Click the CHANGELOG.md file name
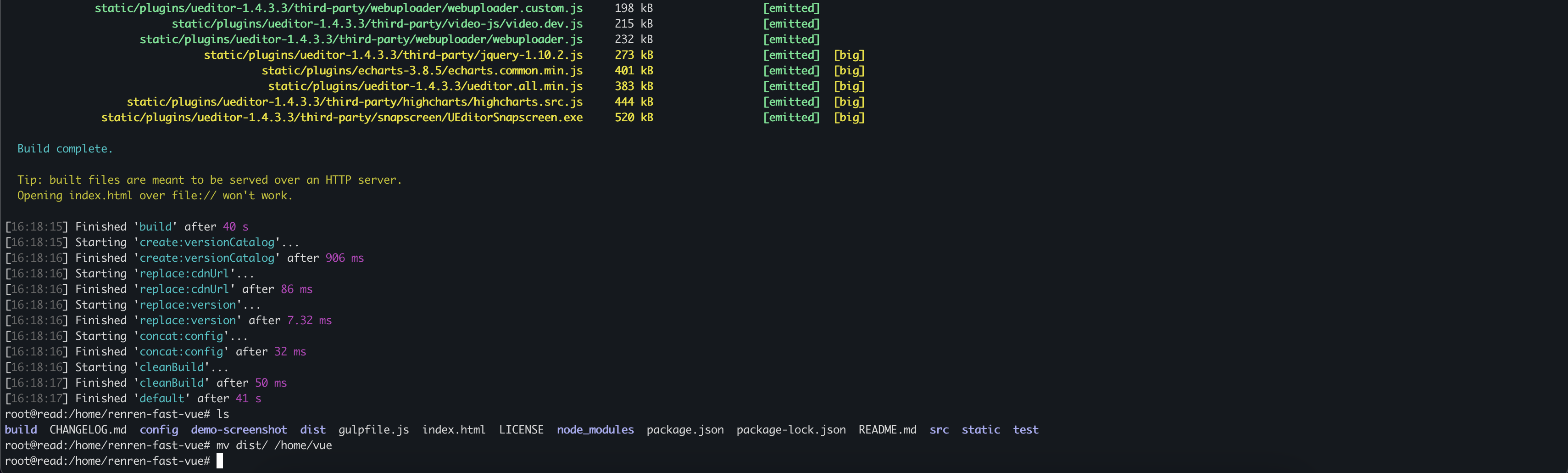Screen dimensions: 1568x473 click(x=88, y=430)
